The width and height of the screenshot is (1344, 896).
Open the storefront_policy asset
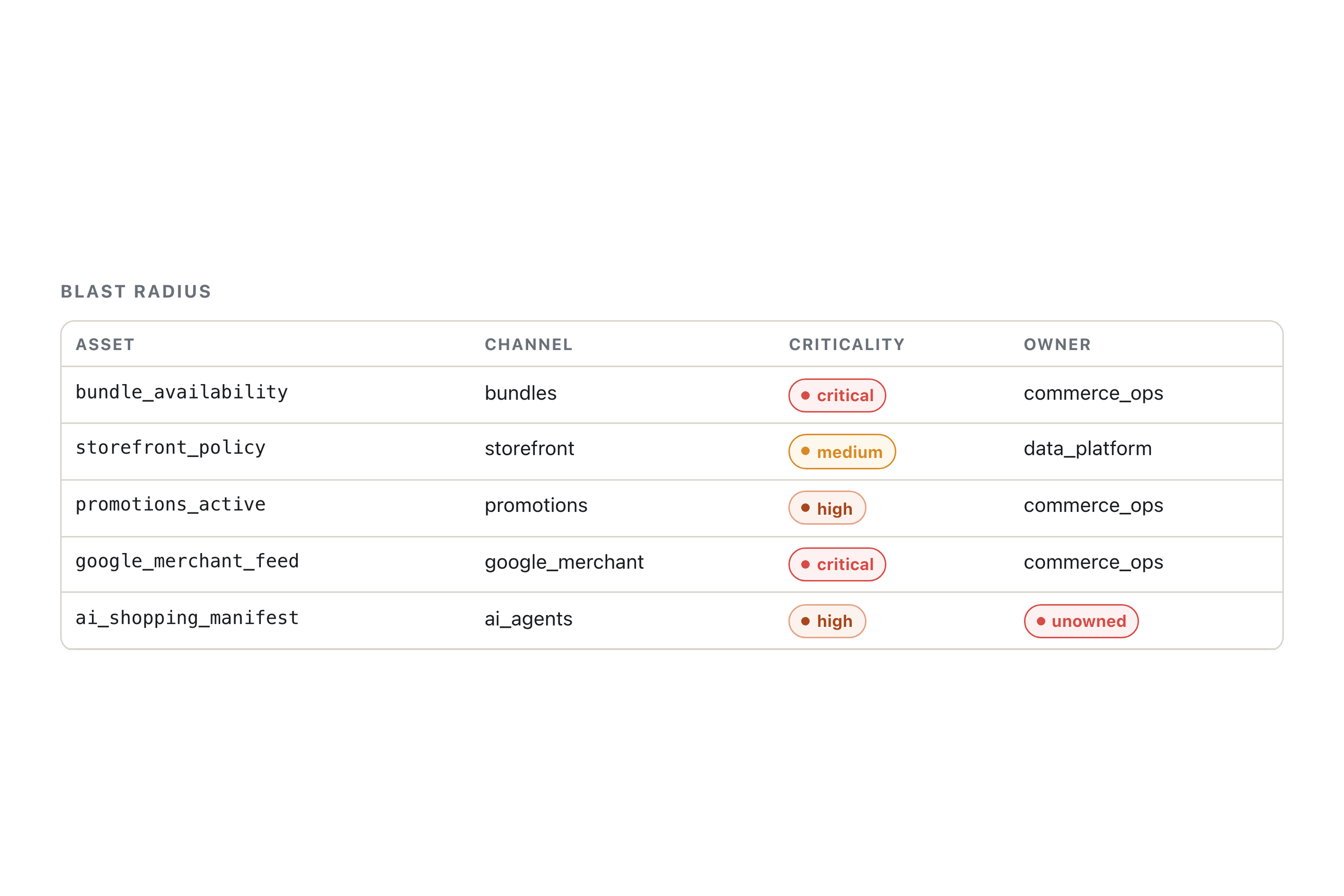(170, 448)
